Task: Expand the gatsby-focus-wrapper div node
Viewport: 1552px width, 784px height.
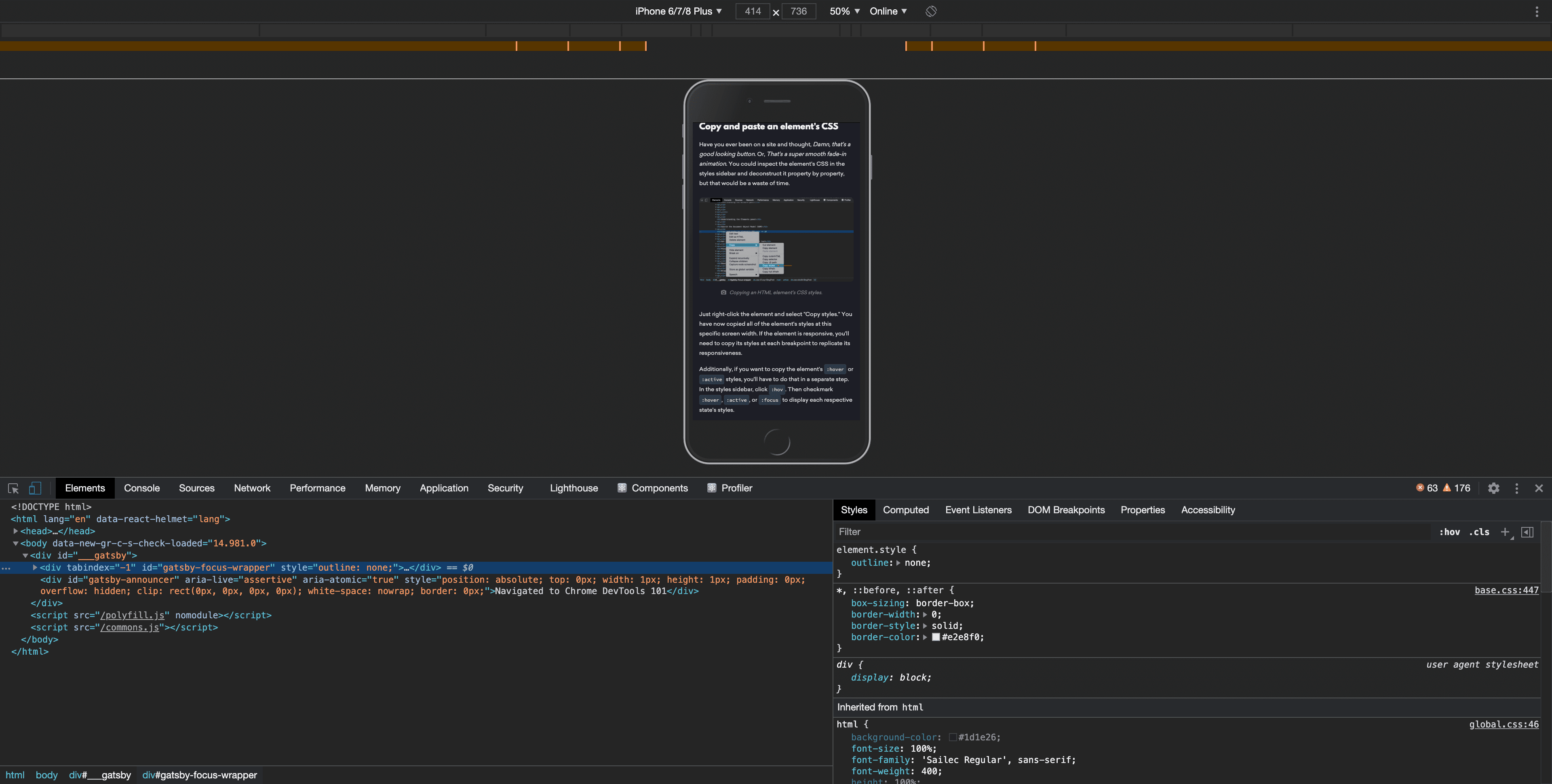Action: (x=35, y=568)
